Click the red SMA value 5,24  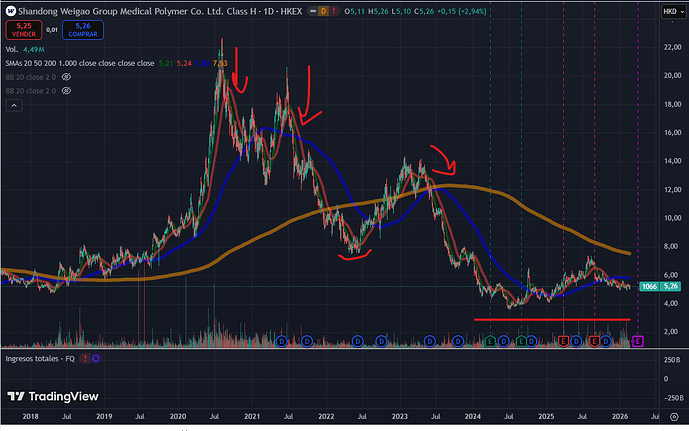point(184,63)
